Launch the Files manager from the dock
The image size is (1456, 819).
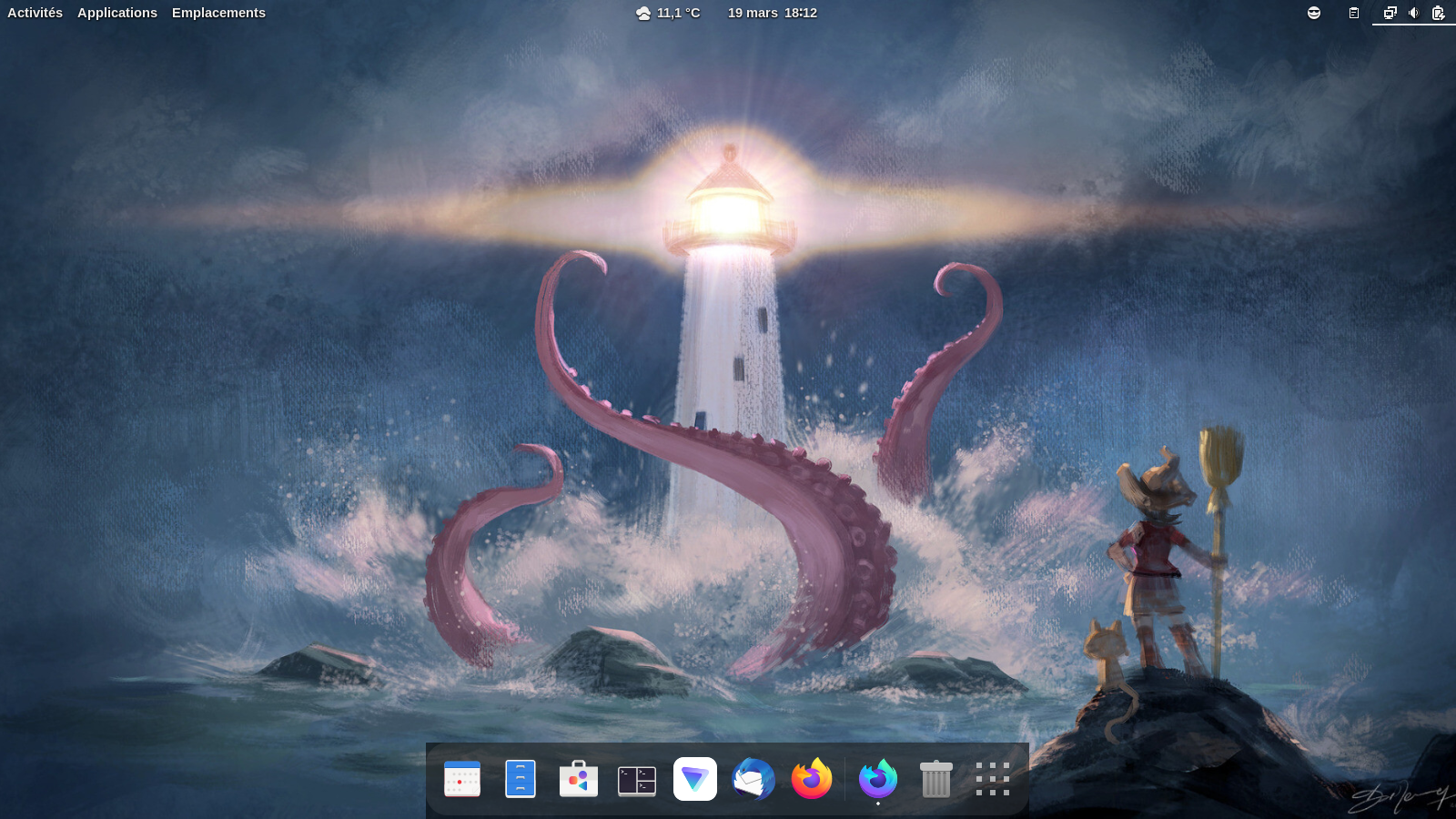pos(521,779)
